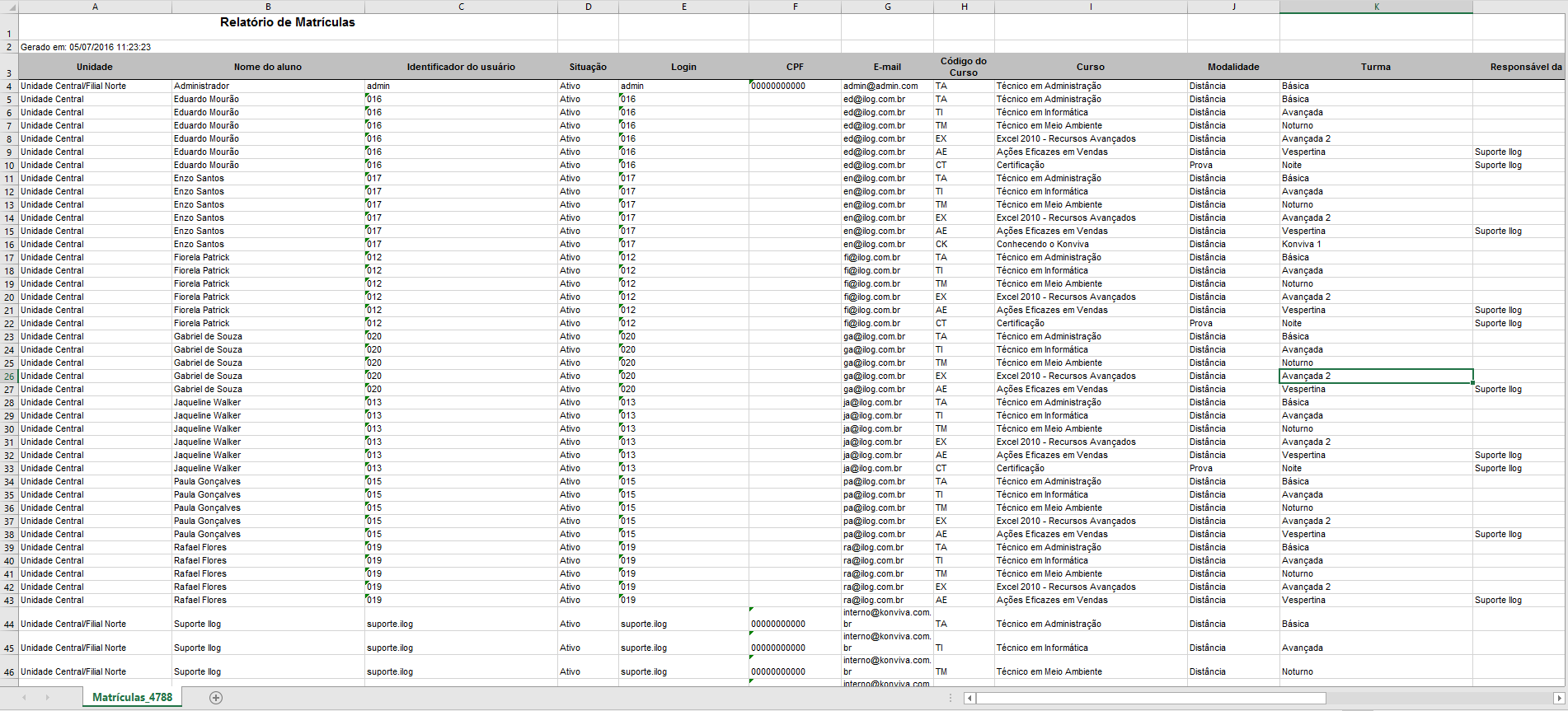Click the 'Código do Curso' header cell

tap(964, 67)
